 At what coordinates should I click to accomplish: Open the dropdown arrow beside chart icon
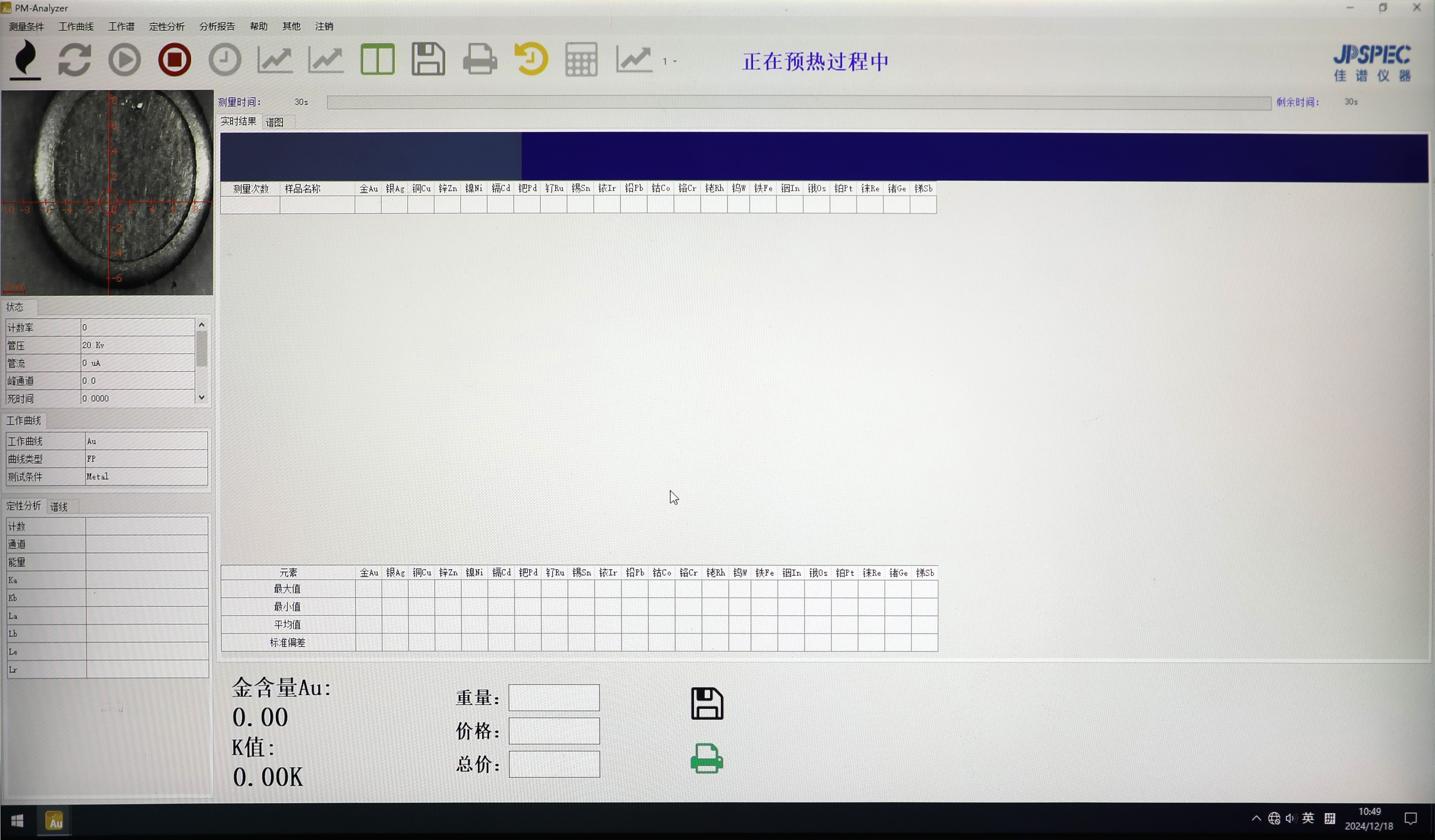click(675, 62)
